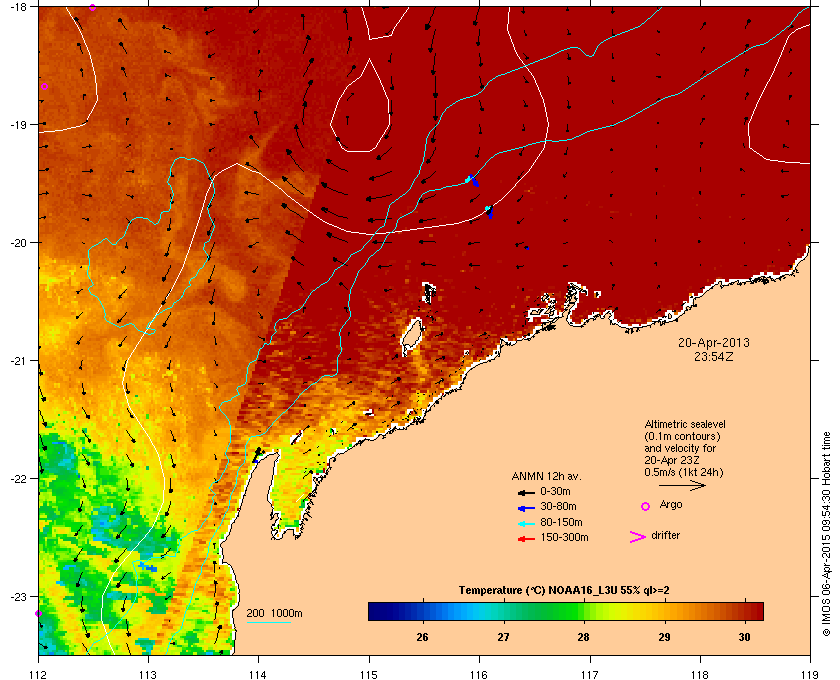Click the Temperature NOAA16_L3U colorbar title
The image size is (840, 680).
(564, 590)
